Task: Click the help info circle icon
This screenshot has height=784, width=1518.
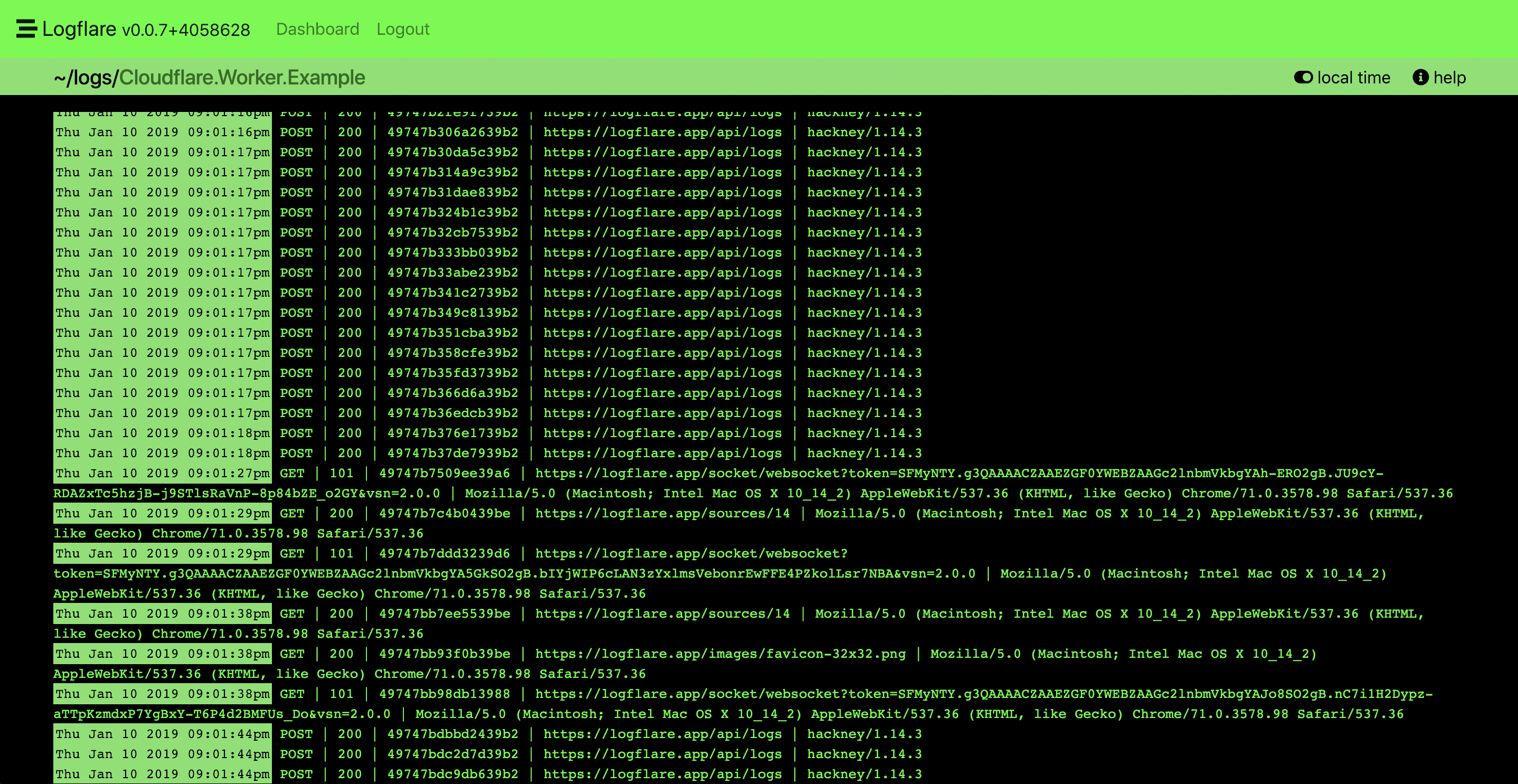Action: coord(1420,77)
